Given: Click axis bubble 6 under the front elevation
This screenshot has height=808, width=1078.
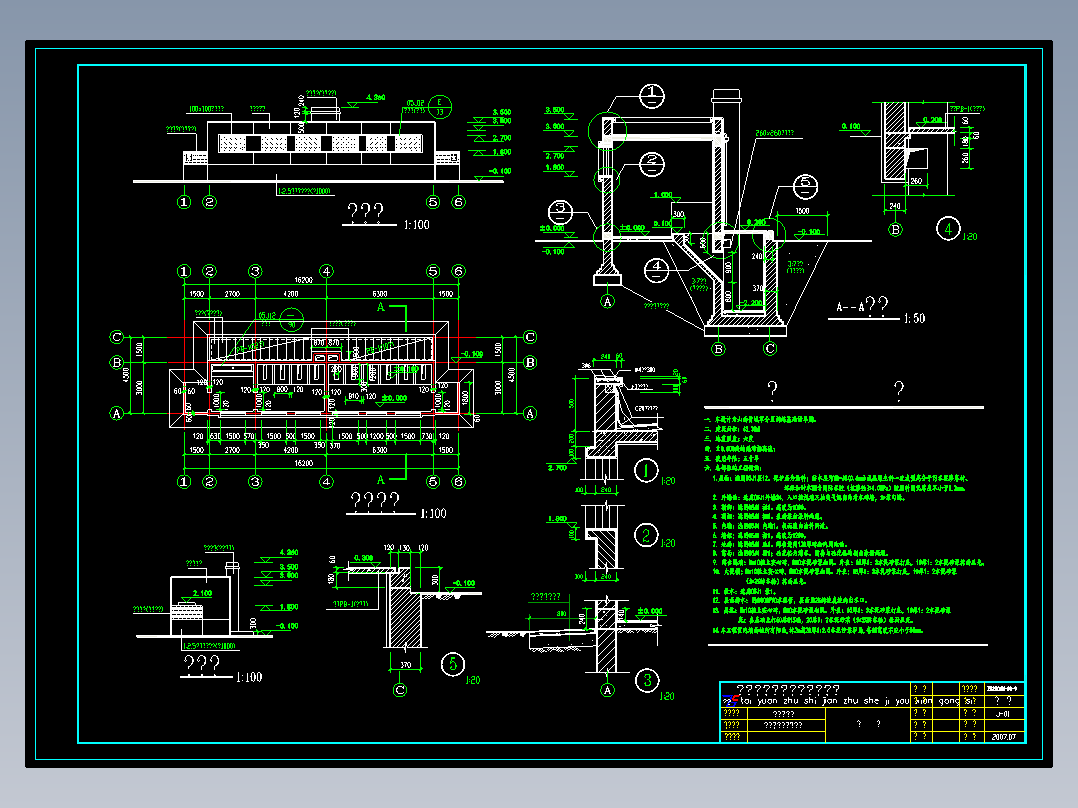Looking at the screenshot, I should click(459, 202).
